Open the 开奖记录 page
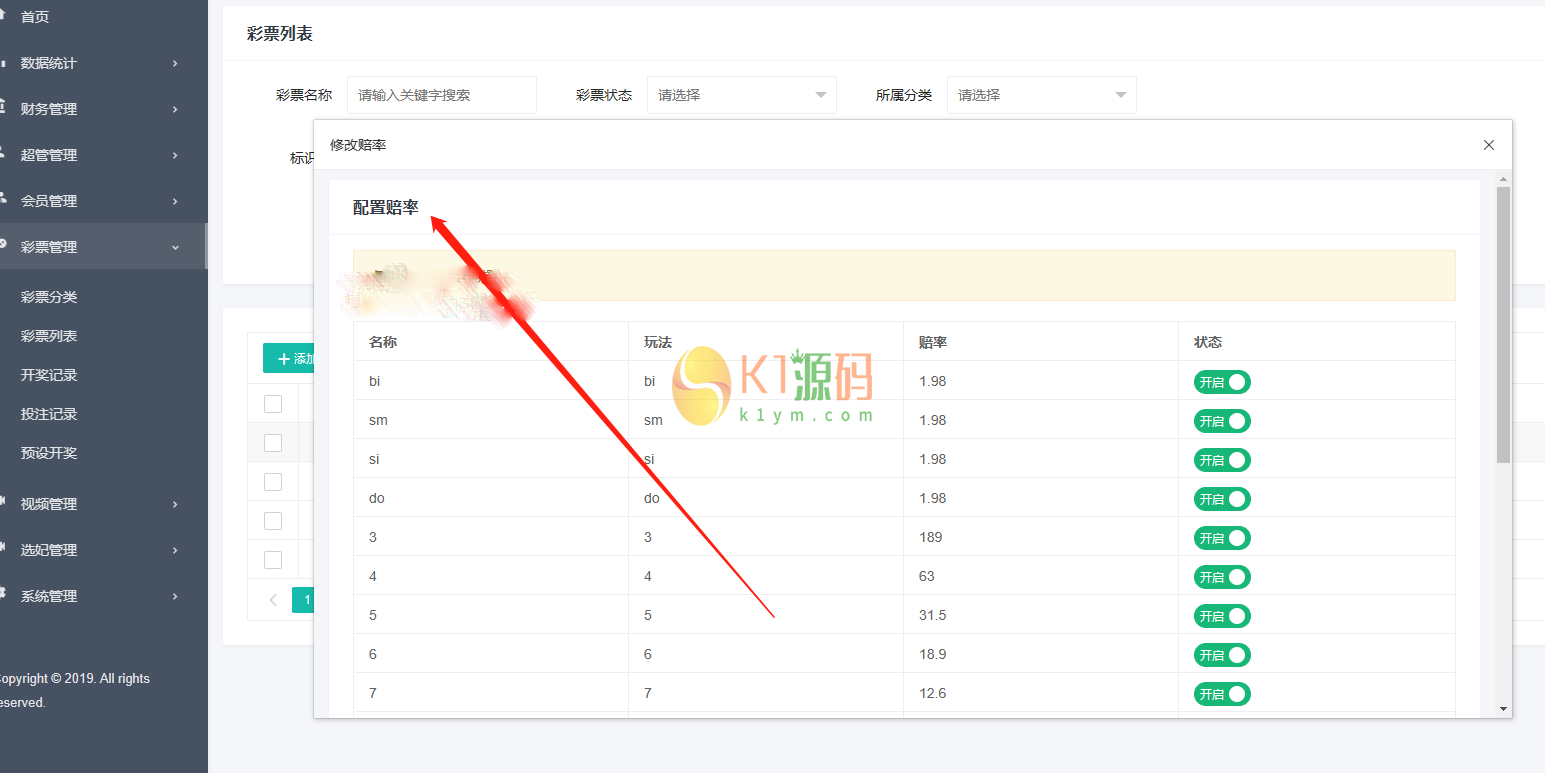The image size is (1545, 773). pos(49,375)
